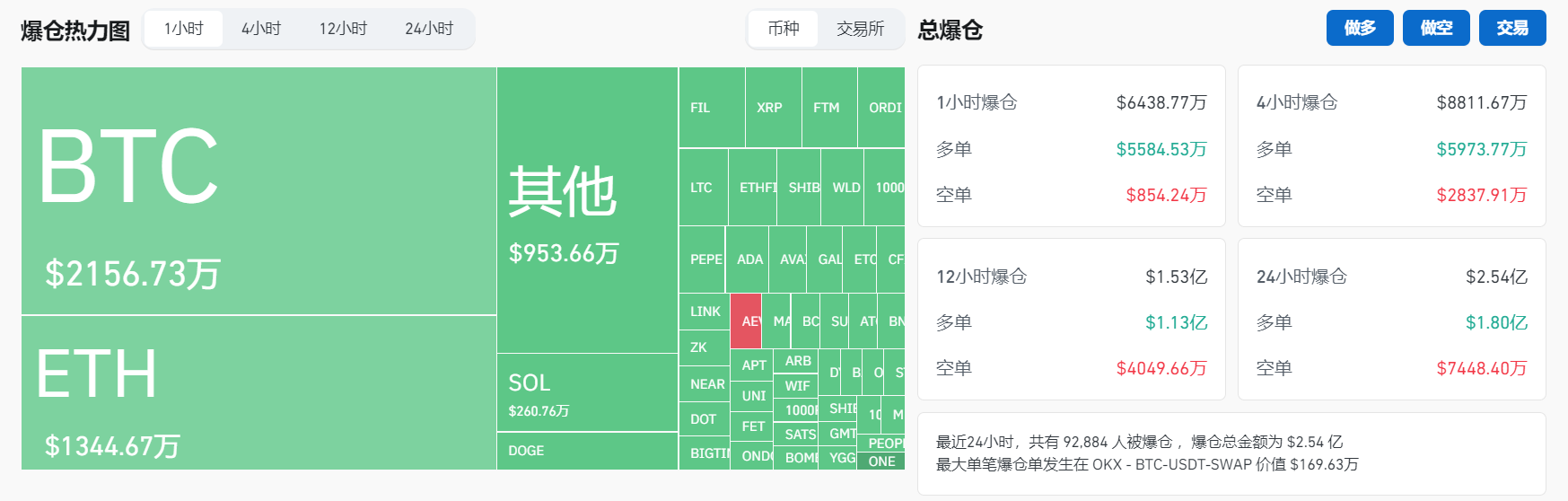Toggle view to 币种
Image resolution: width=1568 pixels, height=501 pixels.
point(783,29)
